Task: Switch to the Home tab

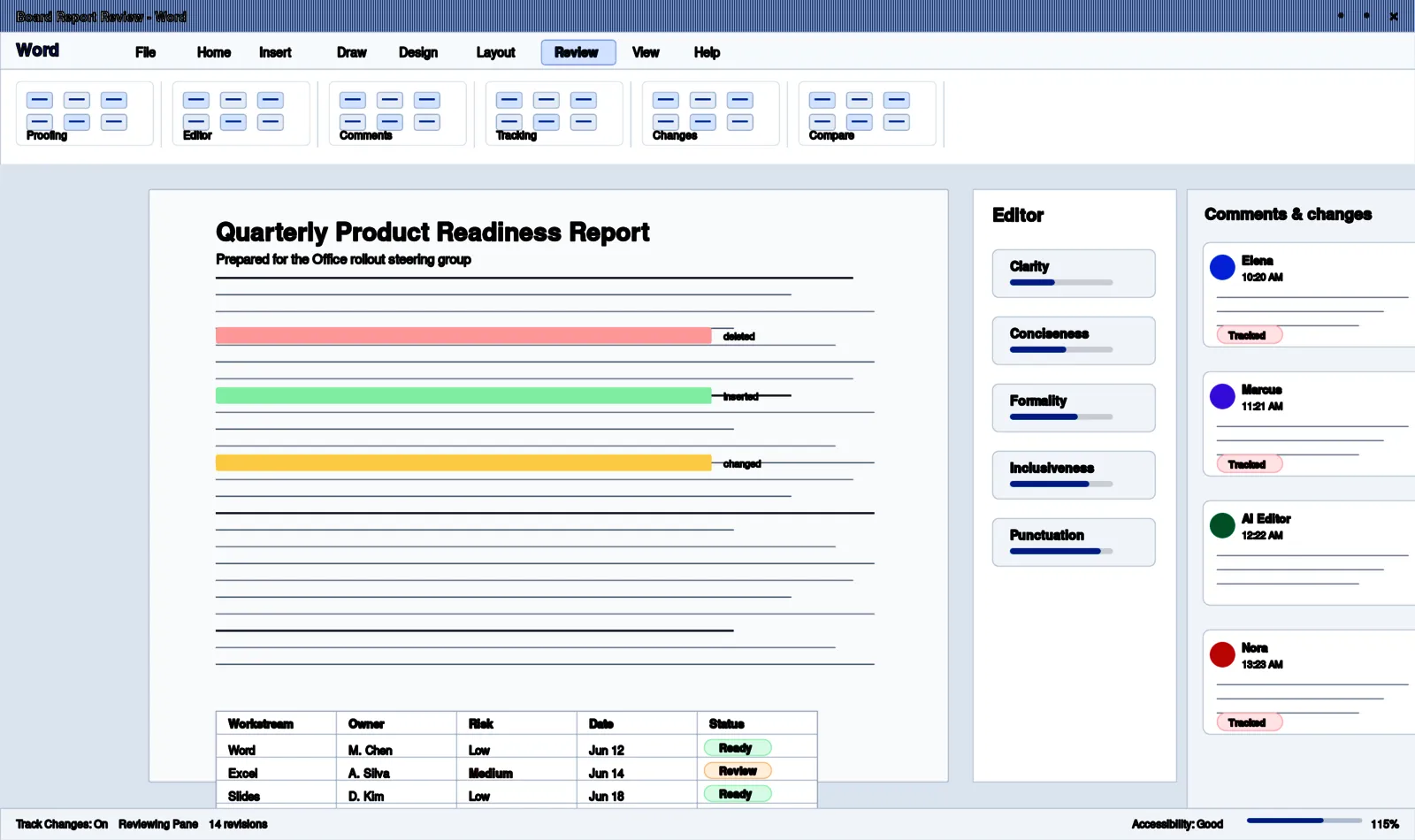Action: point(214,52)
